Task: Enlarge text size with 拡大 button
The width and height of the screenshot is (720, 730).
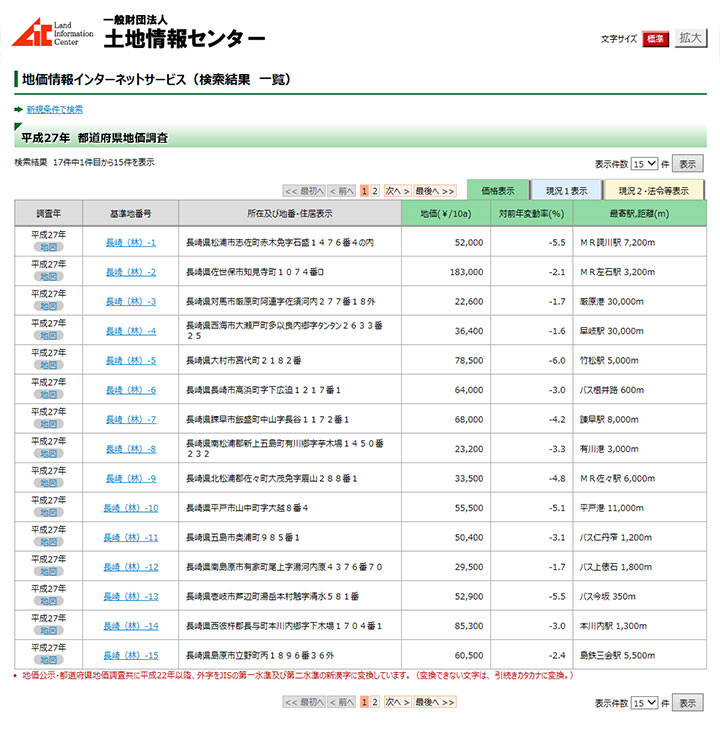Action: tap(690, 38)
